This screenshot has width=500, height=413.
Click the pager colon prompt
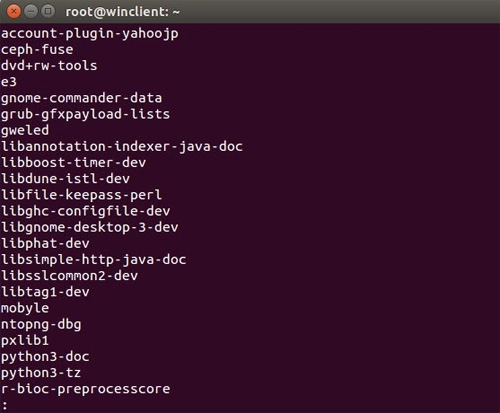5,405
